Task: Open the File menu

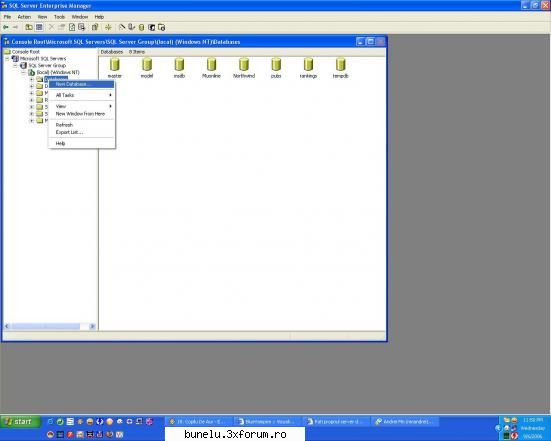Action: [x=7, y=17]
